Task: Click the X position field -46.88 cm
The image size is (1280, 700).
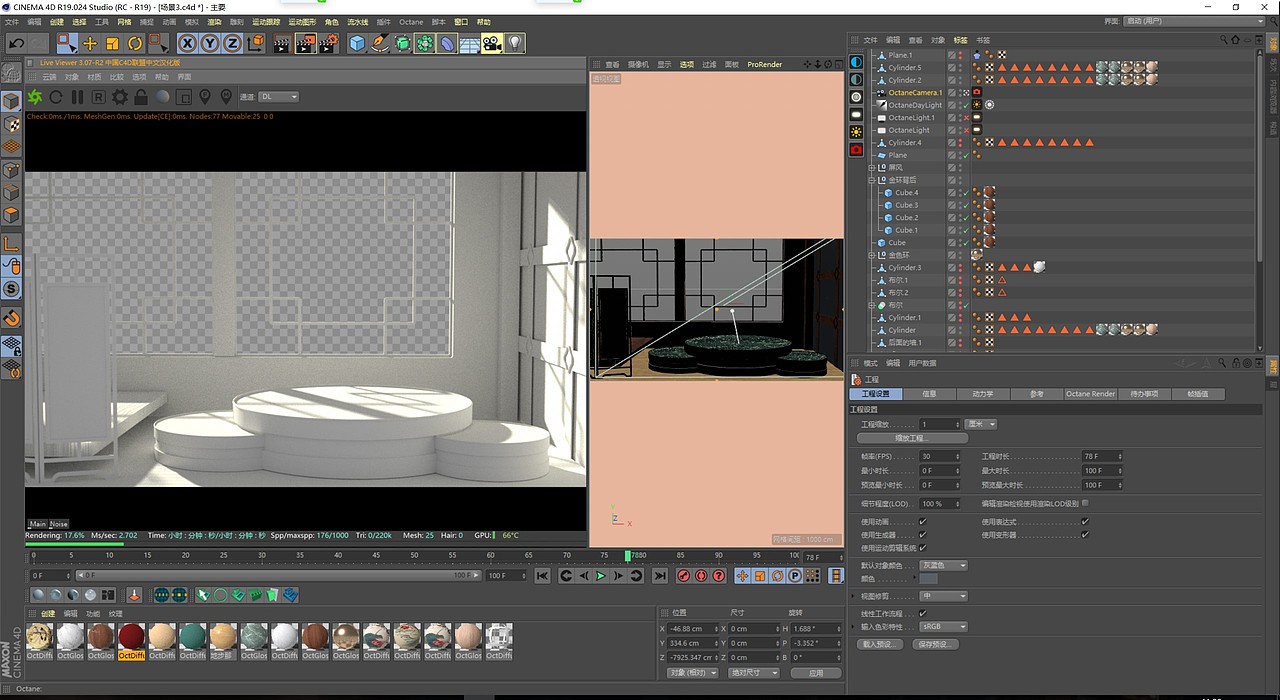Action: click(x=691, y=629)
